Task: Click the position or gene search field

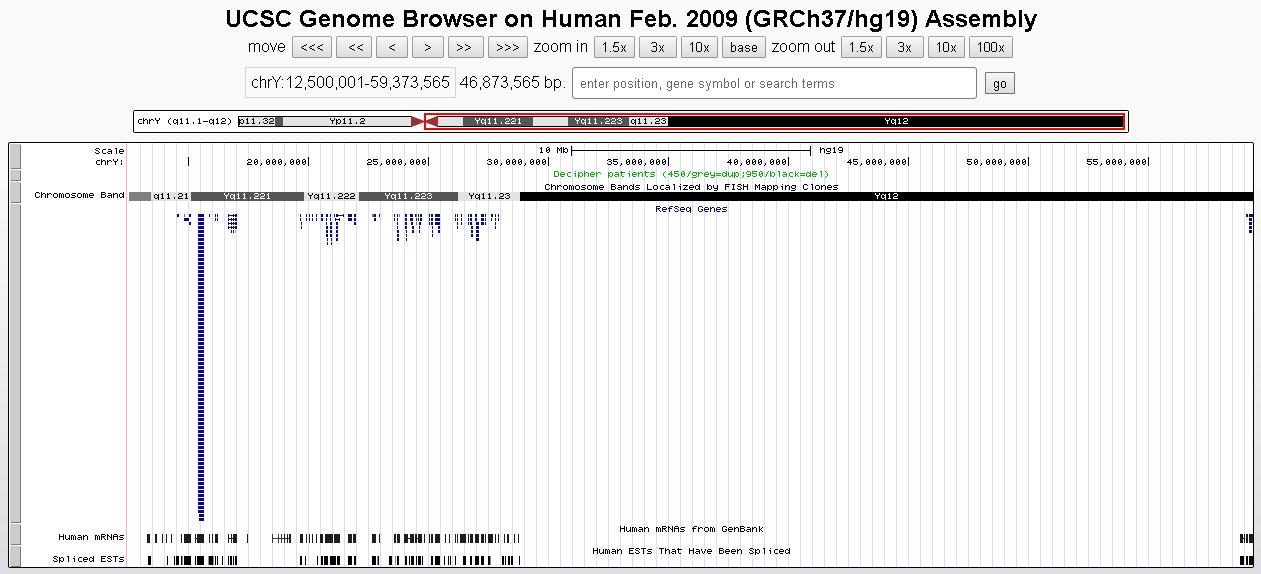Action: tap(774, 83)
